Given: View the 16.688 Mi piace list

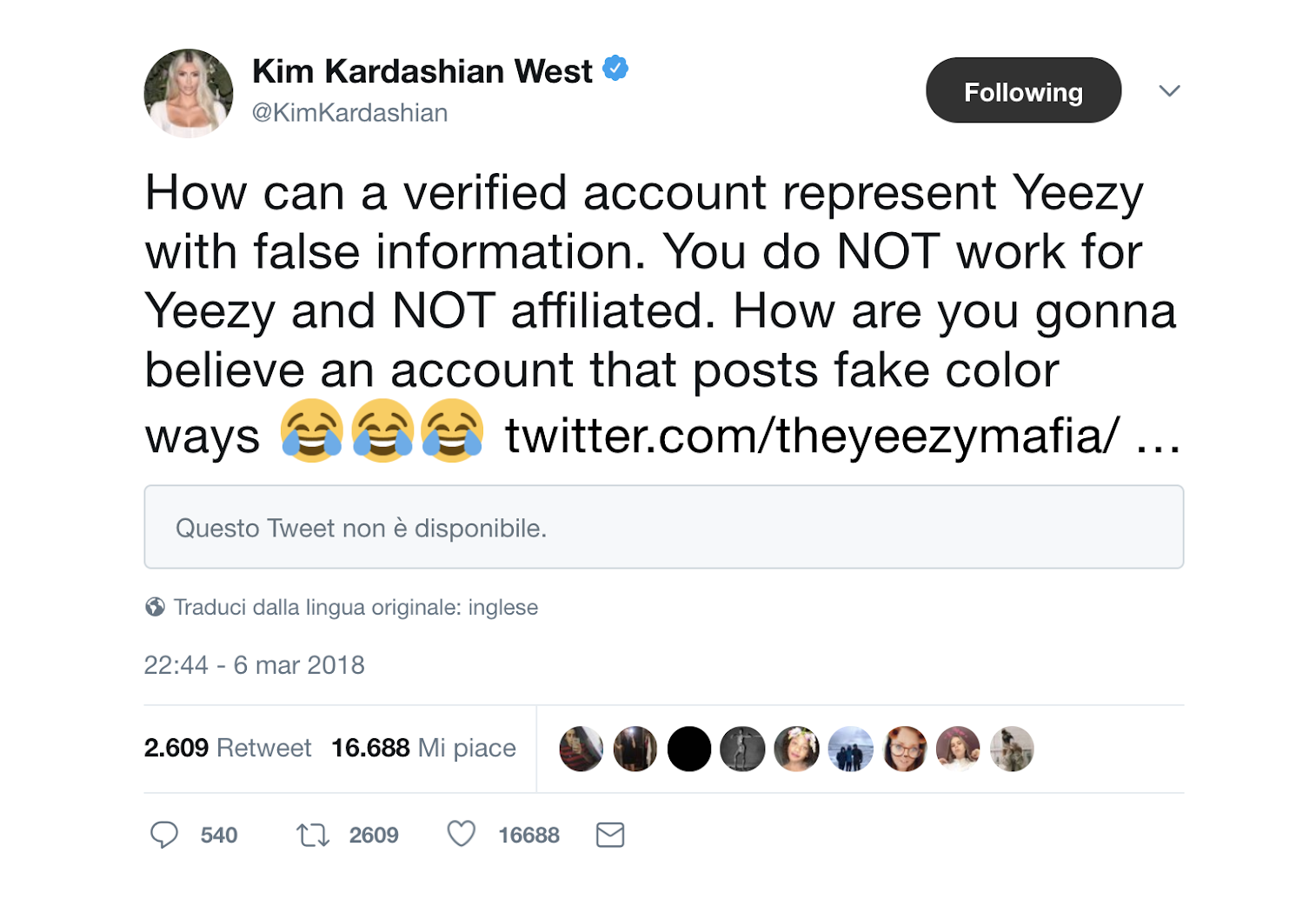Looking at the screenshot, I should click(423, 748).
